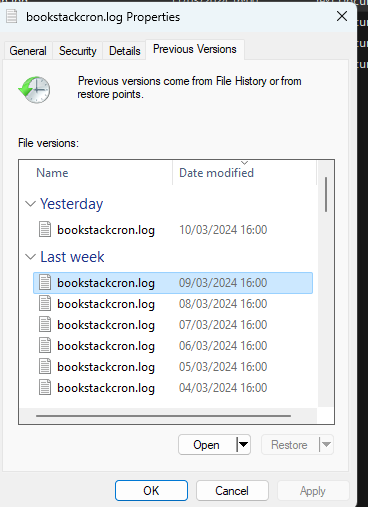This screenshot has width=368, height=507.
Task: Switch to the General tab
Action: pyautogui.click(x=28, y=51)
